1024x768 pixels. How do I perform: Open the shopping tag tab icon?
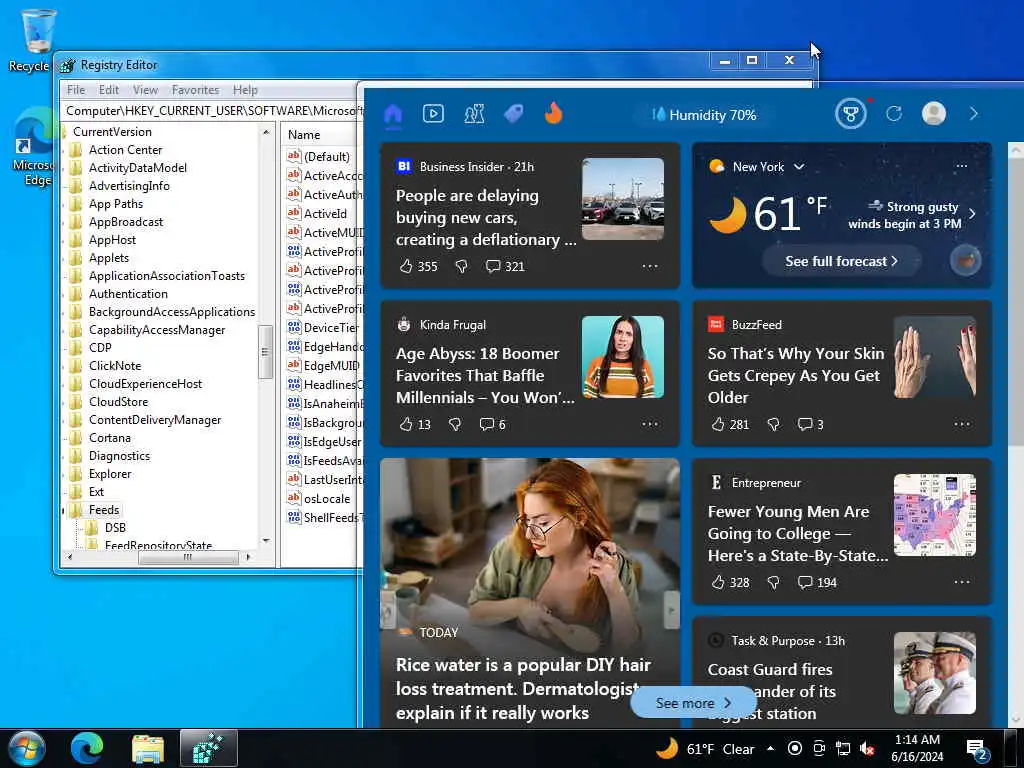(x=513, y=114)
